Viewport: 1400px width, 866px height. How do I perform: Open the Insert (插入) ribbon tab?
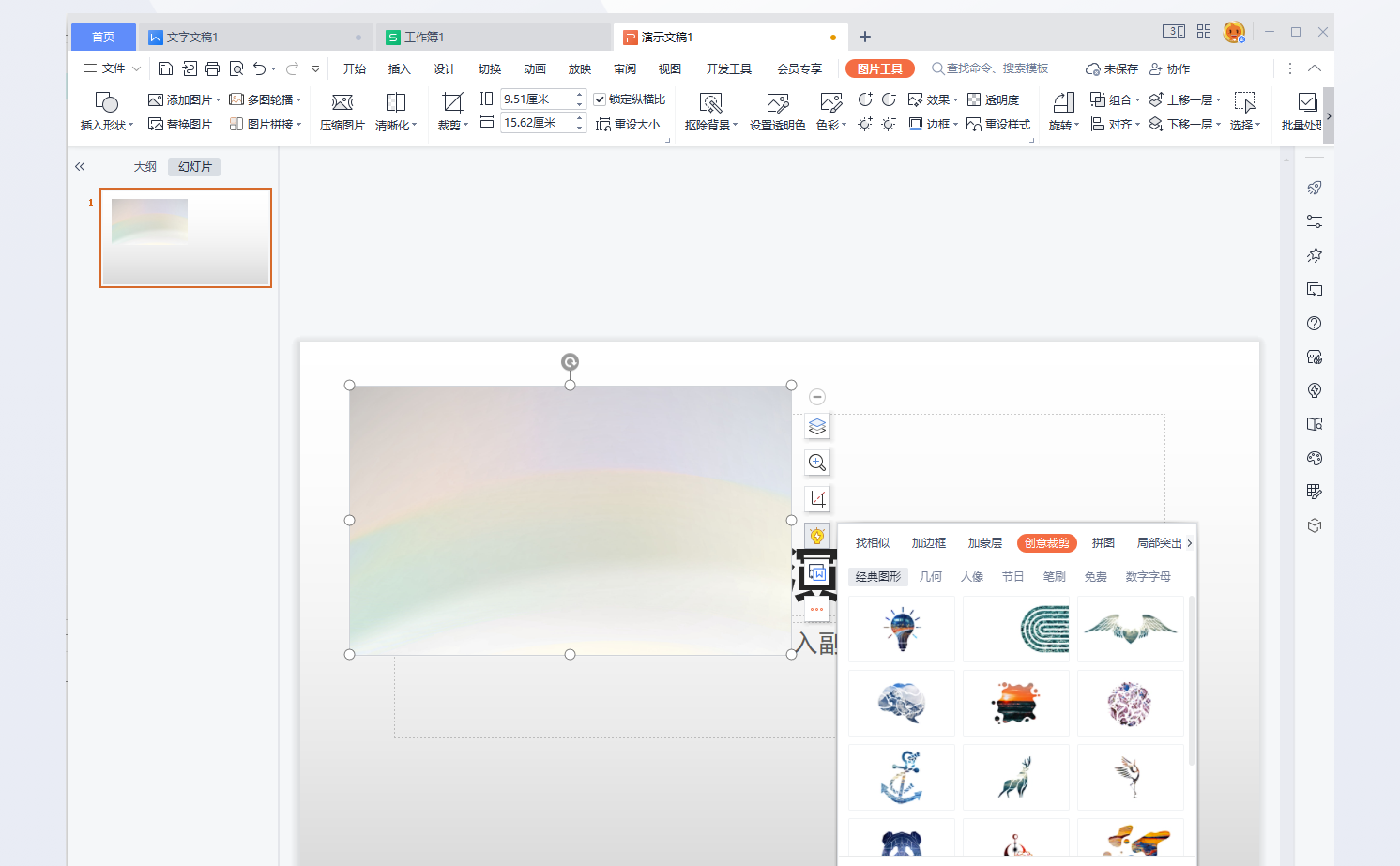(400, 68)
